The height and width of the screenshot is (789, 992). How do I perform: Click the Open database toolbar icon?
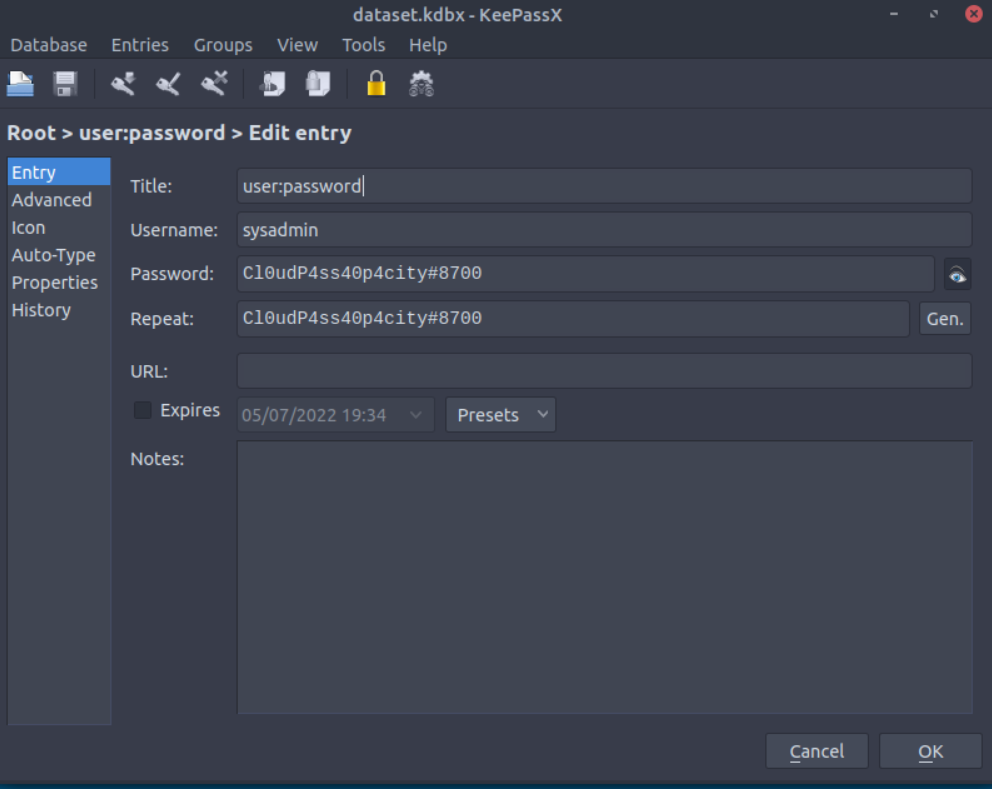20,84
